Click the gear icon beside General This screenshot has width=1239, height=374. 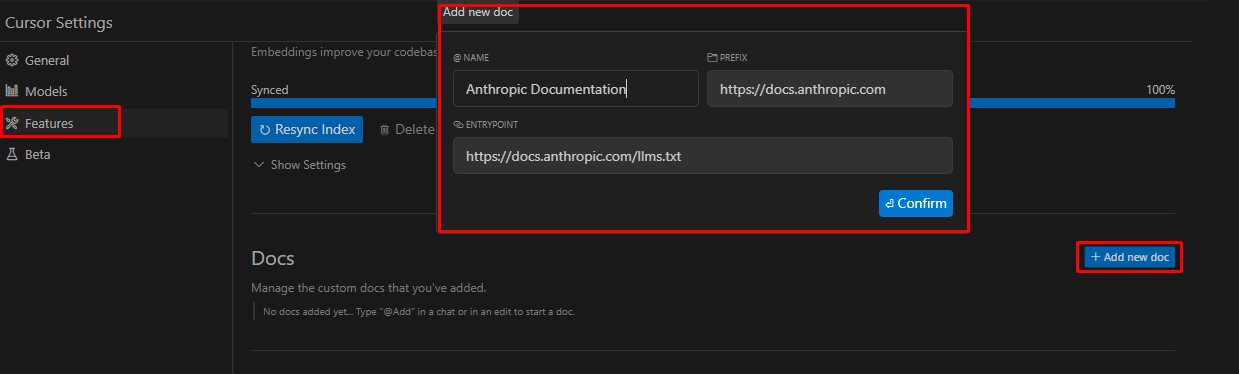(13, 60)
